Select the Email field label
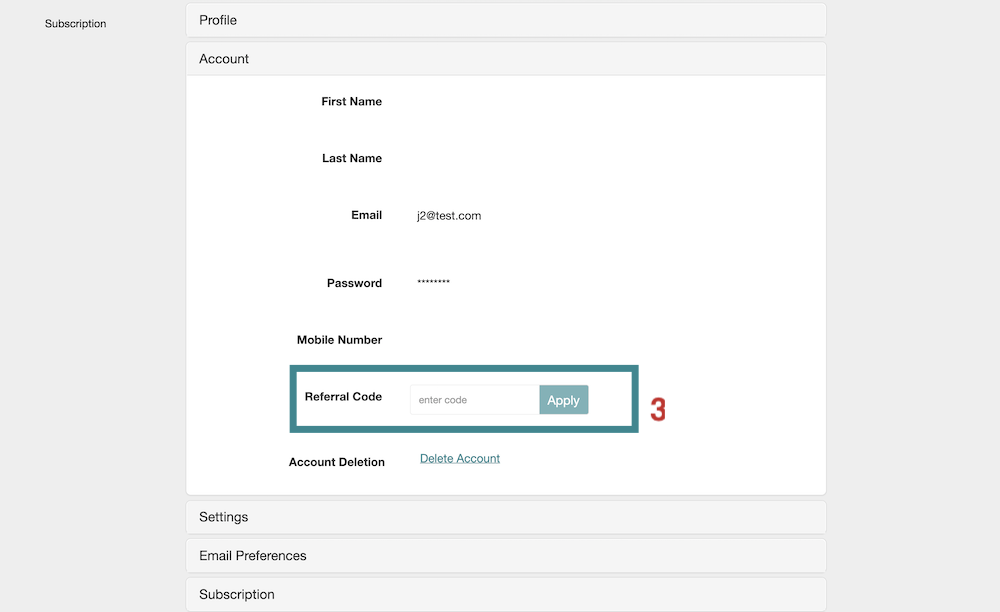 [367, 215]
